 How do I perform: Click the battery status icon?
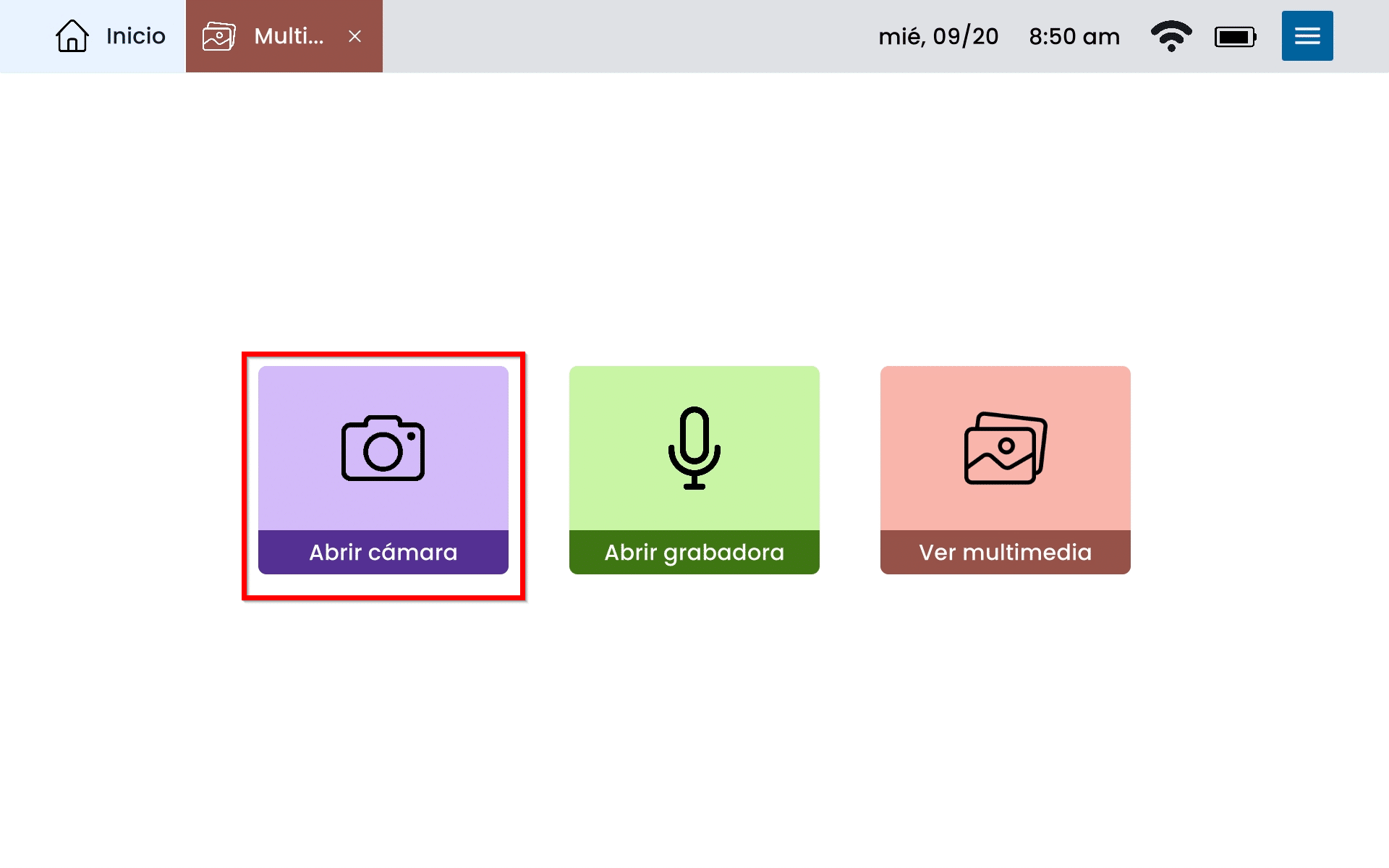[x=1235, y=36]
